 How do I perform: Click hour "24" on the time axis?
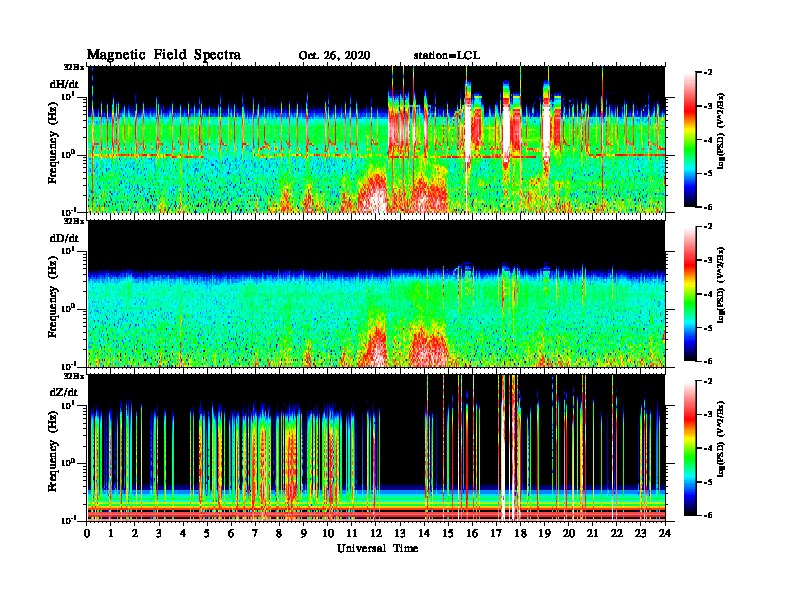[665, 533]
